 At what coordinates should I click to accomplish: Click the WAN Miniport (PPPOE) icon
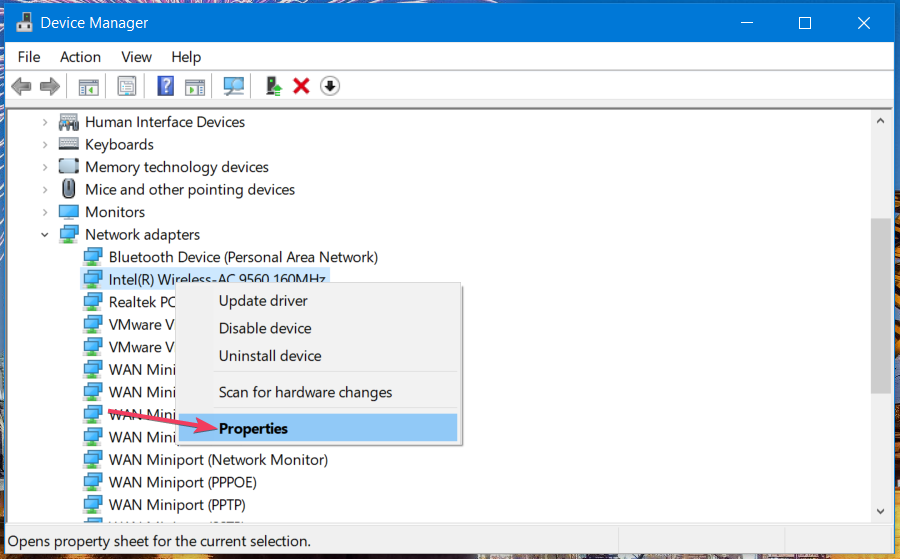coord(92,482)
